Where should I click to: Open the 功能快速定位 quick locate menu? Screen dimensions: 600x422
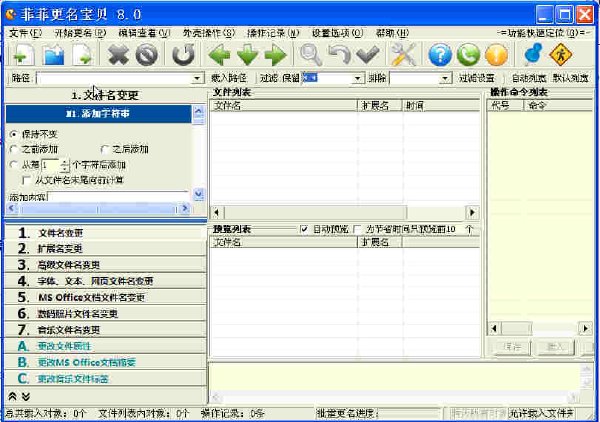[543, 33]
